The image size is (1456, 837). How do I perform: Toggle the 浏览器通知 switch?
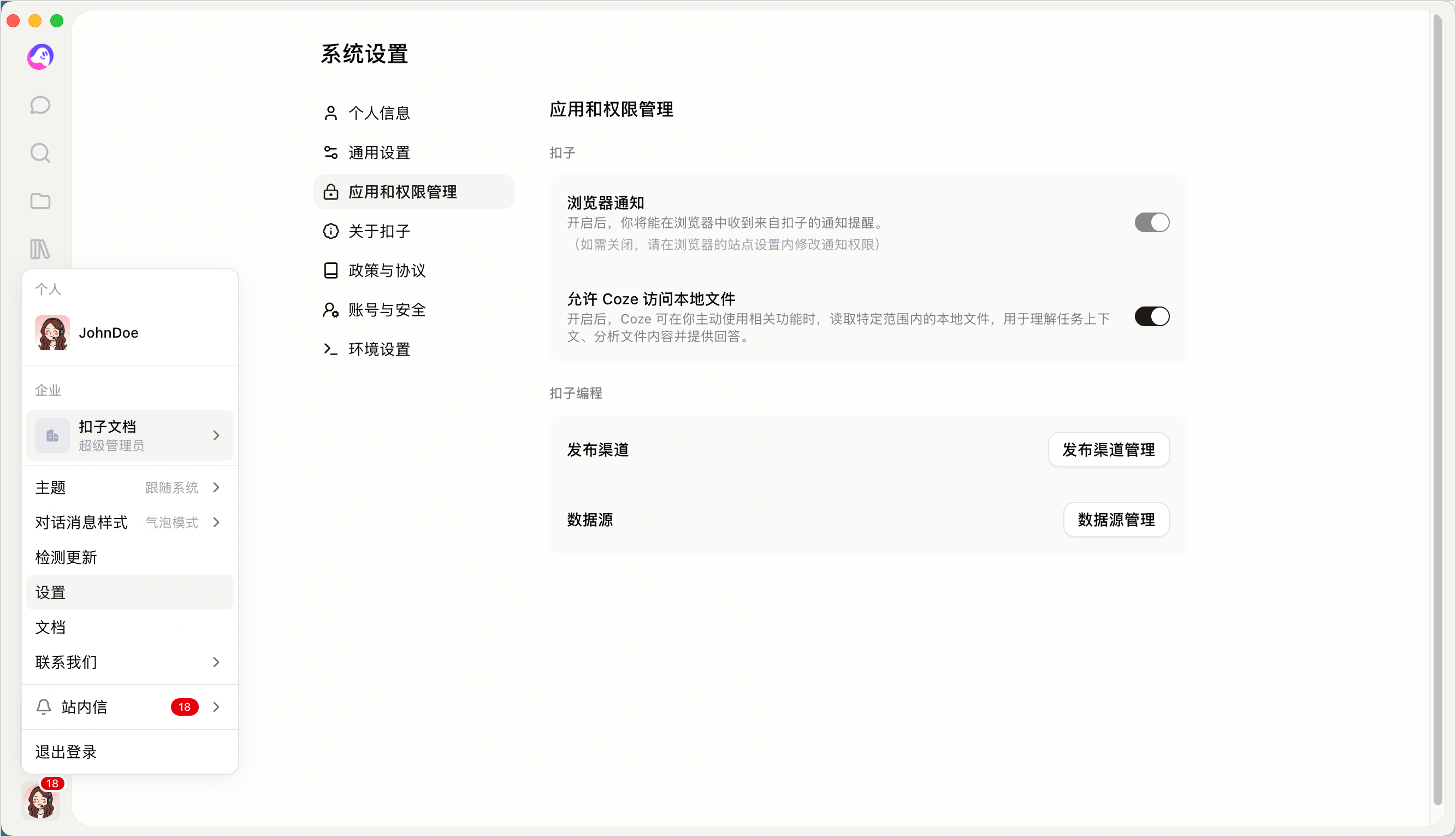(1151, 222)
